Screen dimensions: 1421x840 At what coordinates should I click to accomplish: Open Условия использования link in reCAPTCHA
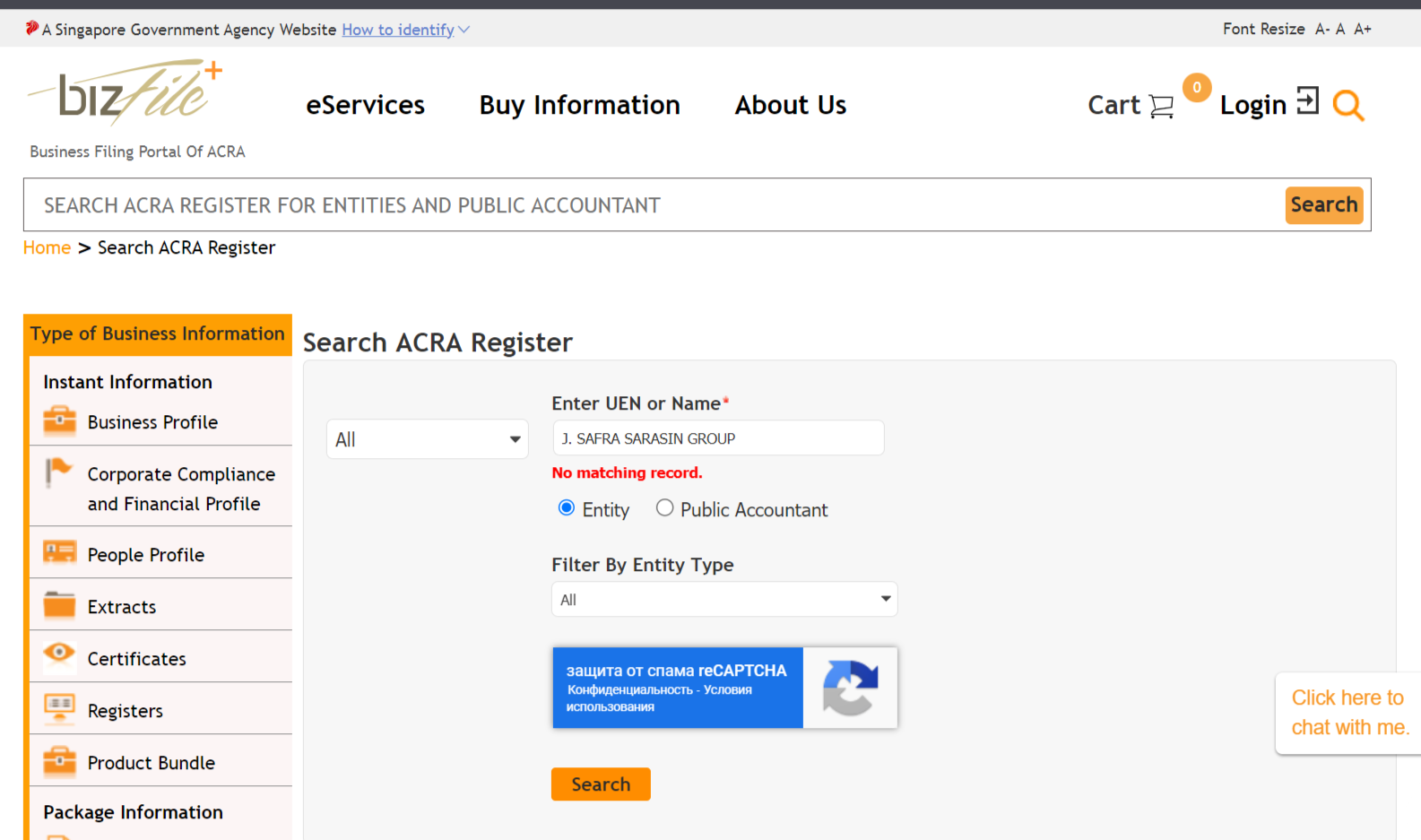[x=659, y=698]
